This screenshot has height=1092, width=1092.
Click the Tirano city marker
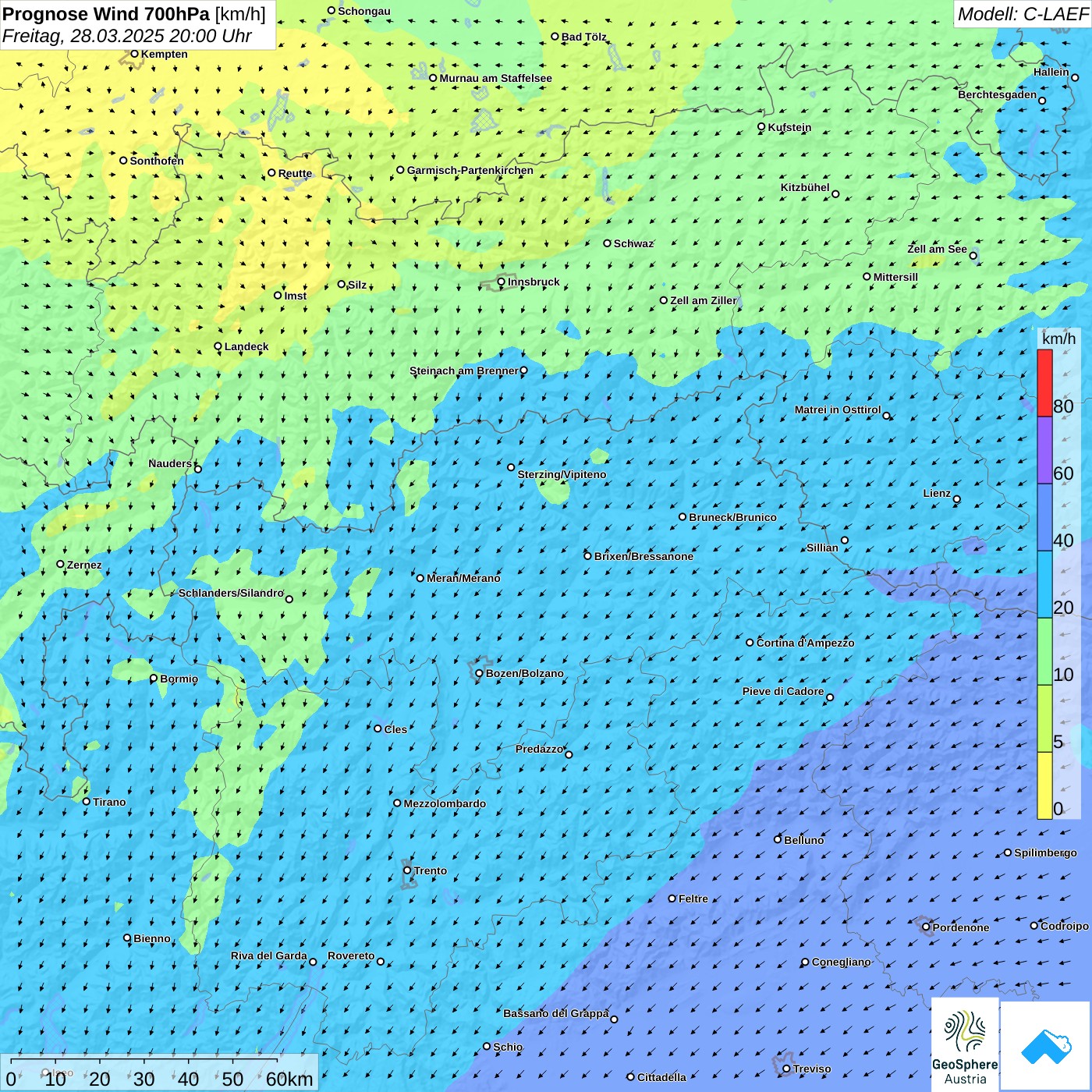[x=87, y=801]
